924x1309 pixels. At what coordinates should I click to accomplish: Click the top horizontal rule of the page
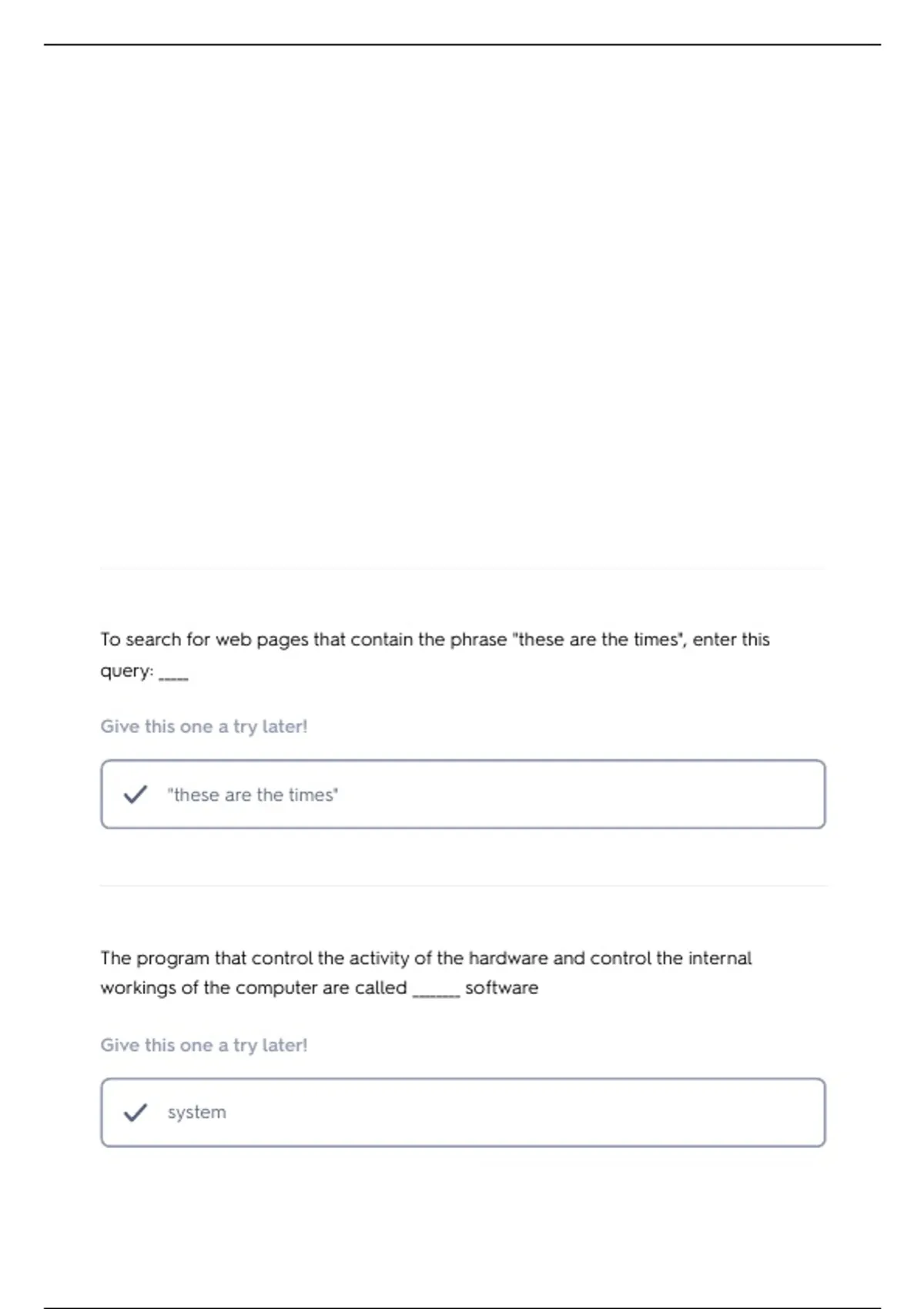click(x=462, y=45)
